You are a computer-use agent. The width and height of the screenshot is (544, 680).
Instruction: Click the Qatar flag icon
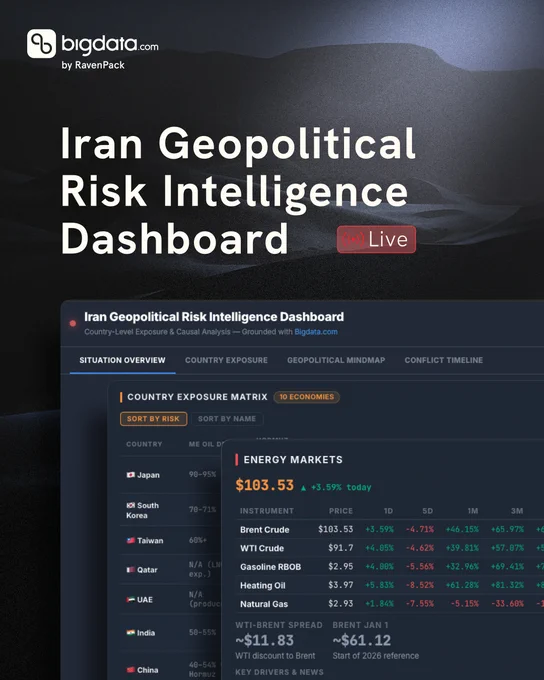[x=131, y=569]
